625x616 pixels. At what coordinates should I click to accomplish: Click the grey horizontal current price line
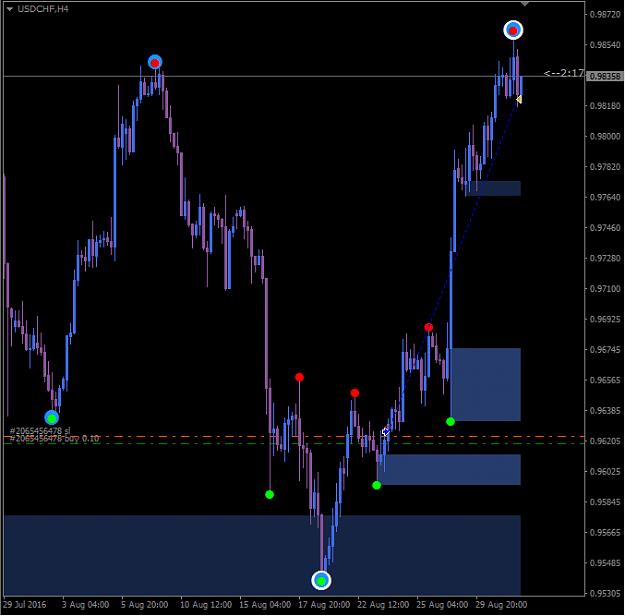click(294, 76)
